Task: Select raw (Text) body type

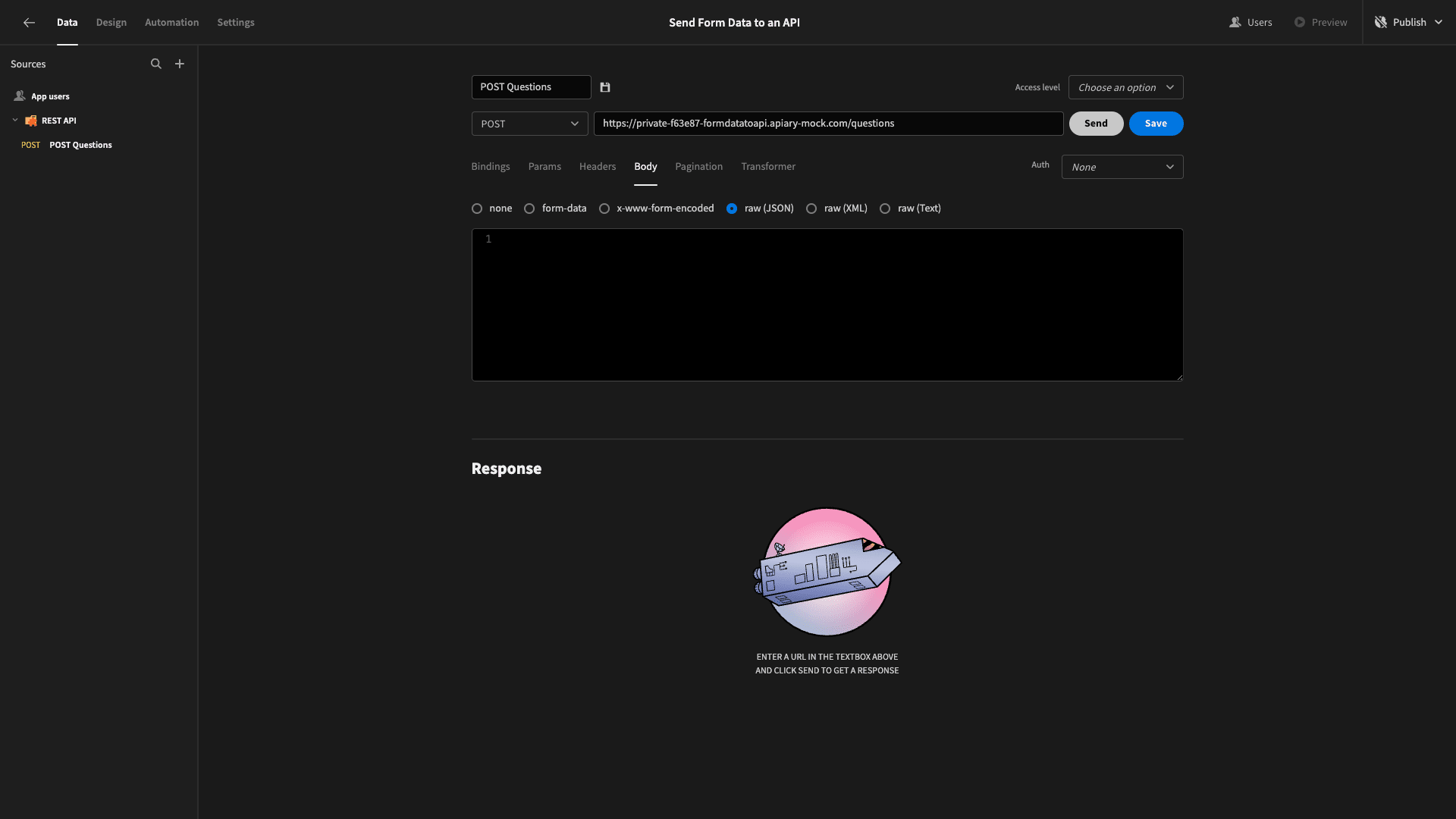Action: click(885, 209)
